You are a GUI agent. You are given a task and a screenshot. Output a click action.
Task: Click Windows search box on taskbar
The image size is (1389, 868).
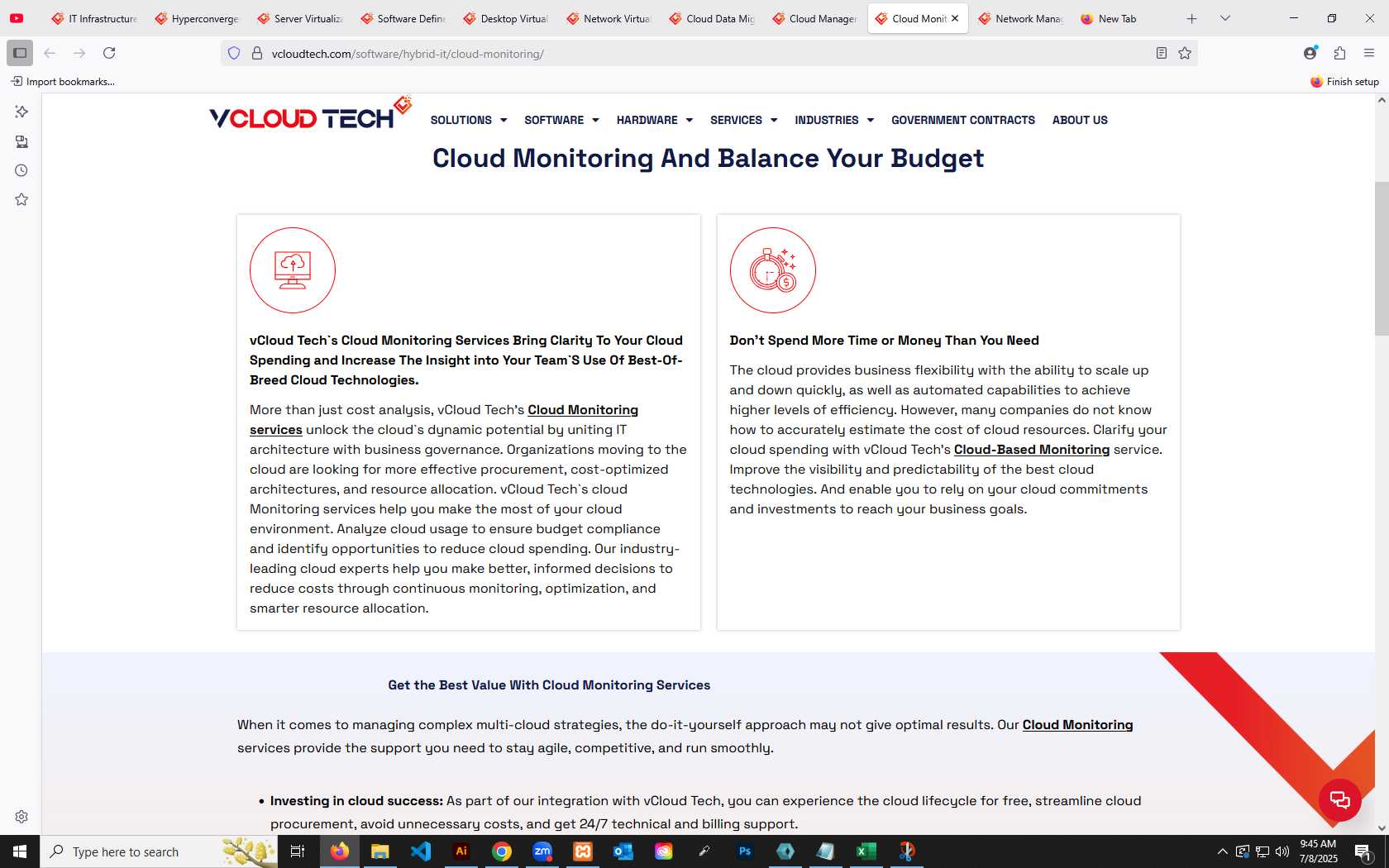[x=158, y=851]
